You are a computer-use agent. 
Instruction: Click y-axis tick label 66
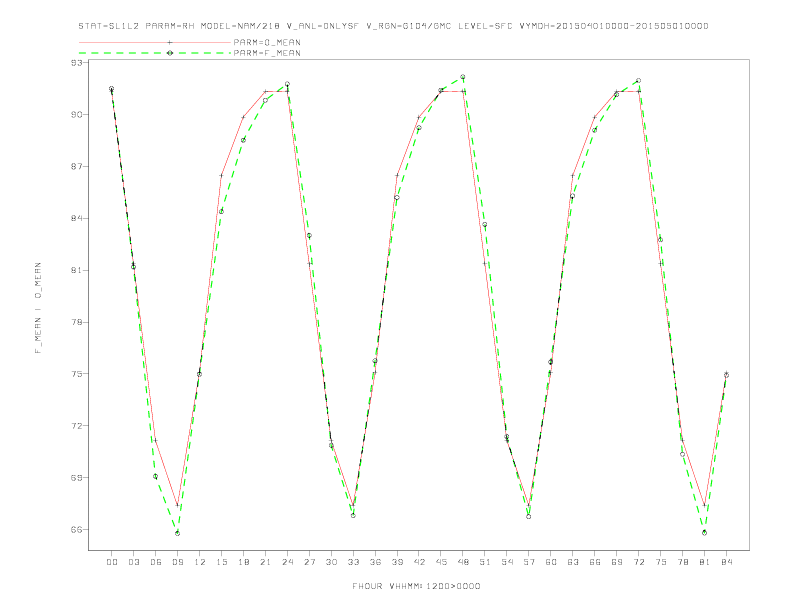tap(77, 530)
